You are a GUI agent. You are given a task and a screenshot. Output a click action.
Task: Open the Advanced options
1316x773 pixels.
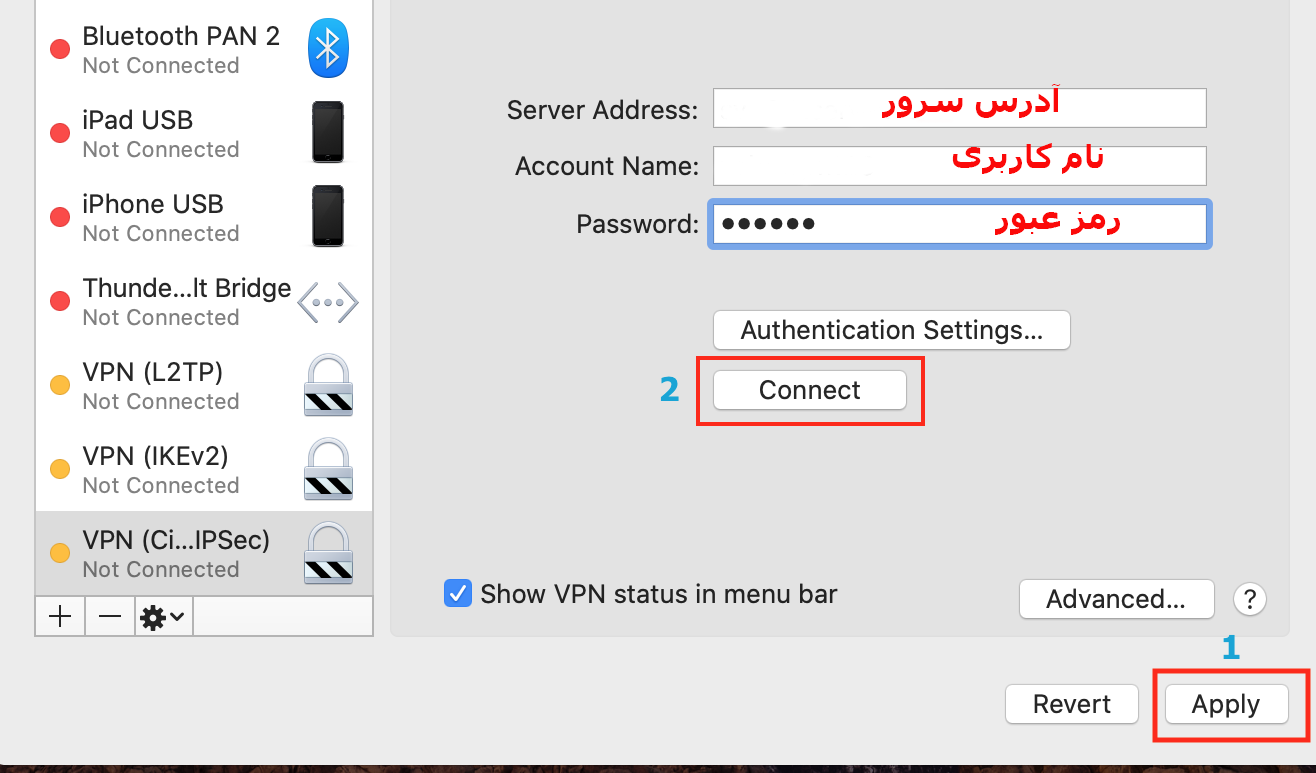tap(1116, 599)
